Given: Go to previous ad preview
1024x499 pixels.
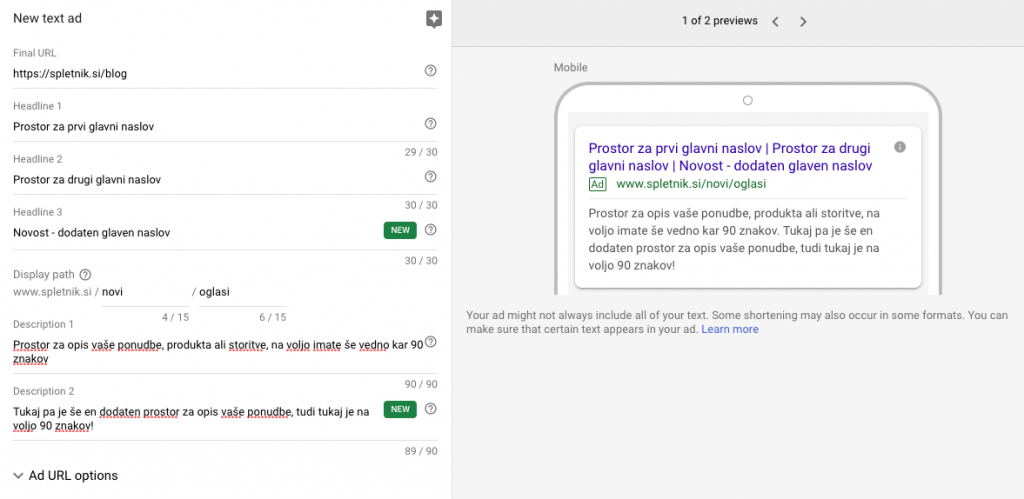Looking at the screenshot, I should point(775,21).
